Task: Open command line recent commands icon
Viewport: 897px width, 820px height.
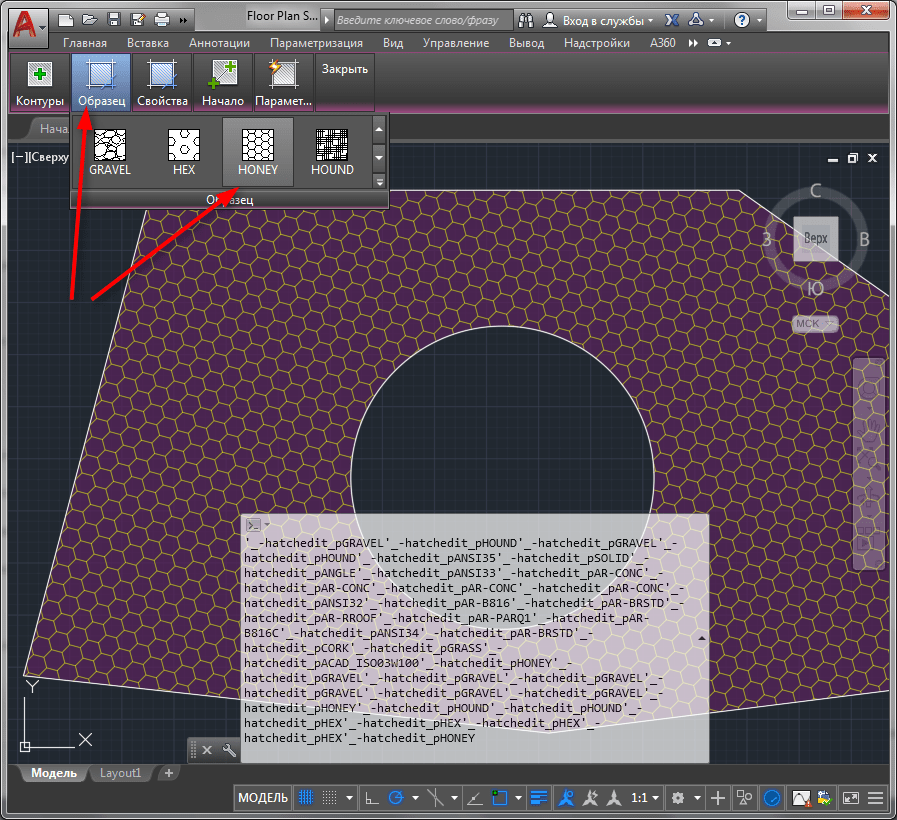Action: [255, 524]
